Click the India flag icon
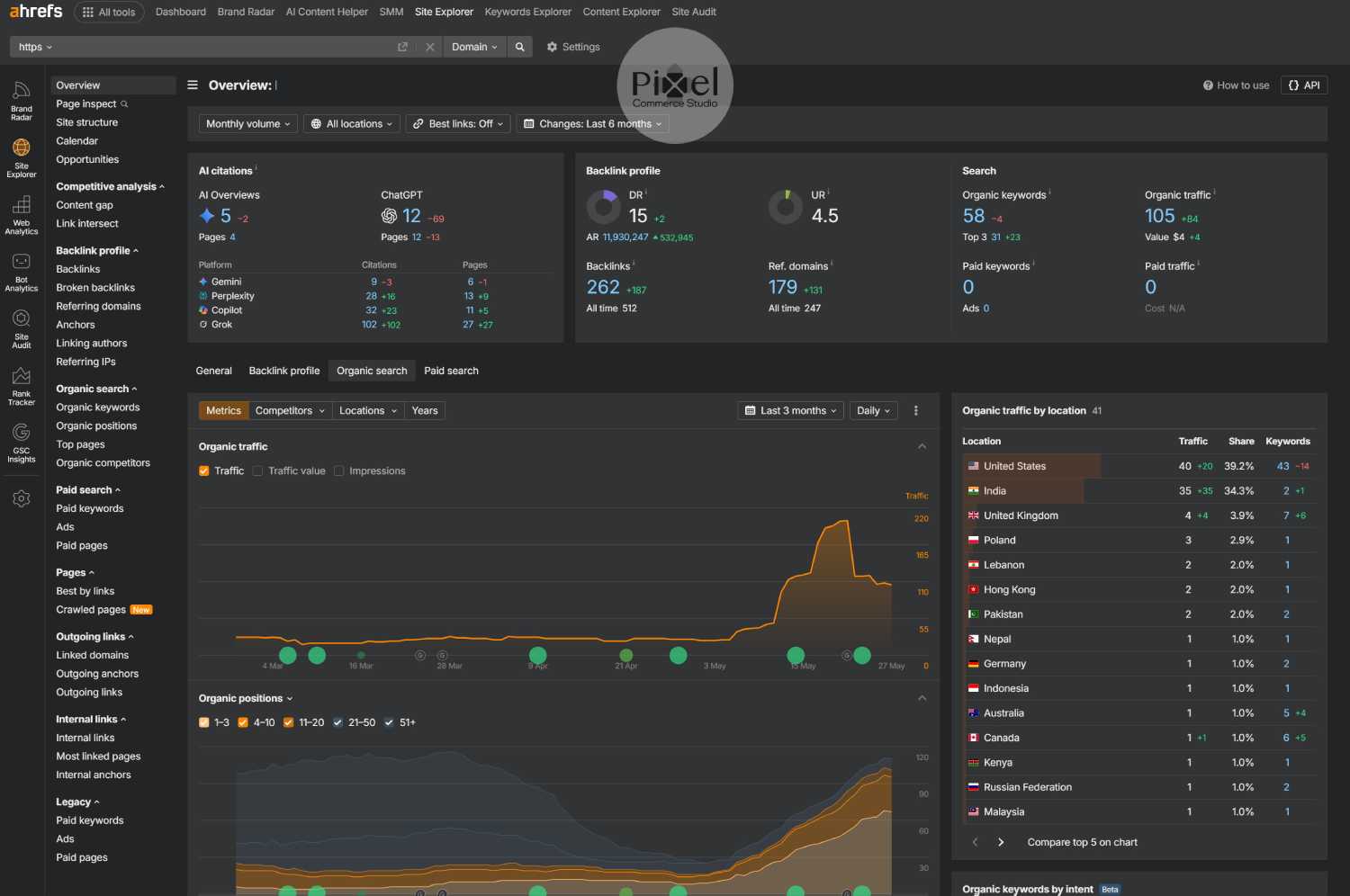Viewport: 1350px width, 896px height. 973,491
